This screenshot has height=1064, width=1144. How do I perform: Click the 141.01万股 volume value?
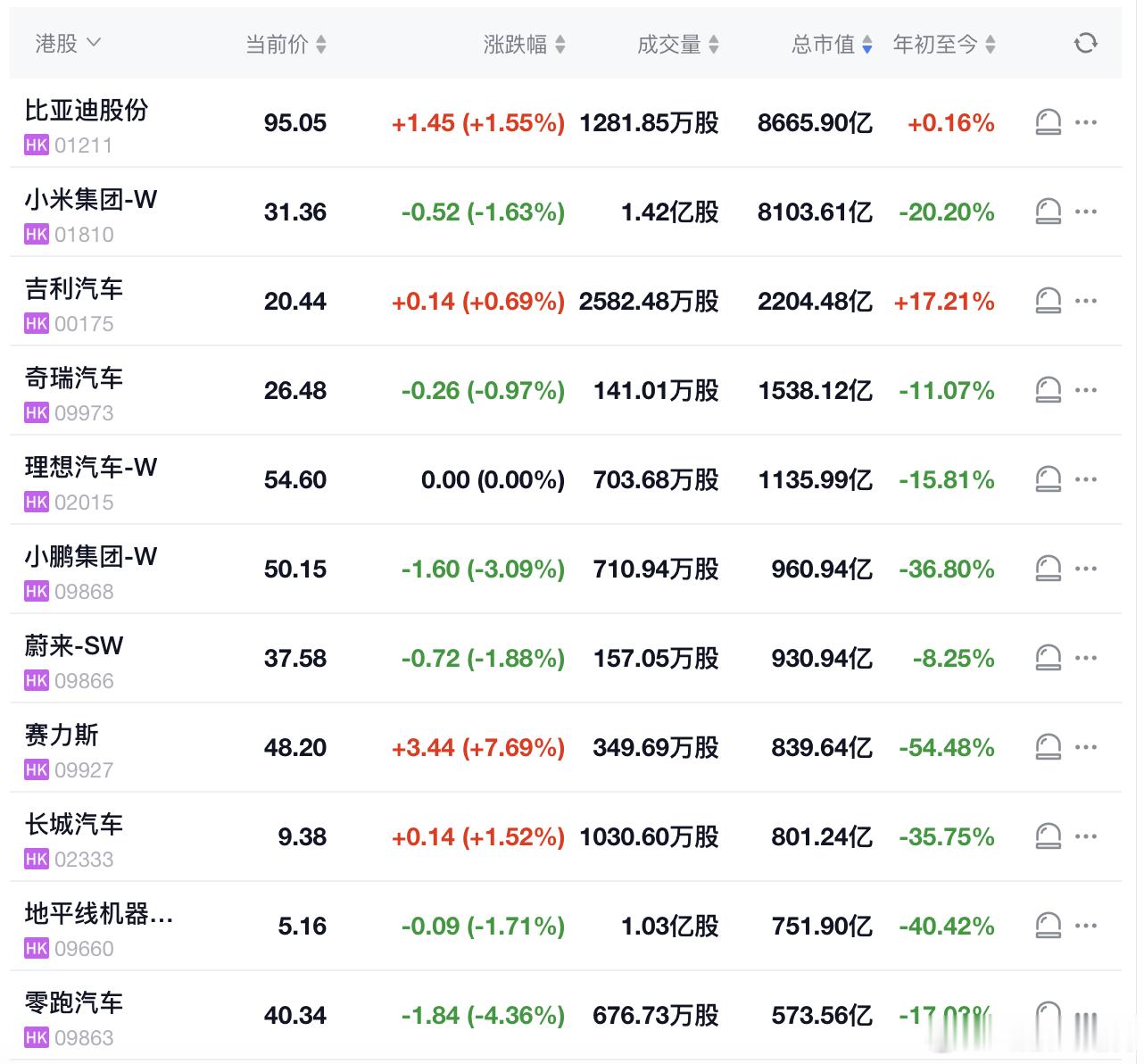pos(656,390)
